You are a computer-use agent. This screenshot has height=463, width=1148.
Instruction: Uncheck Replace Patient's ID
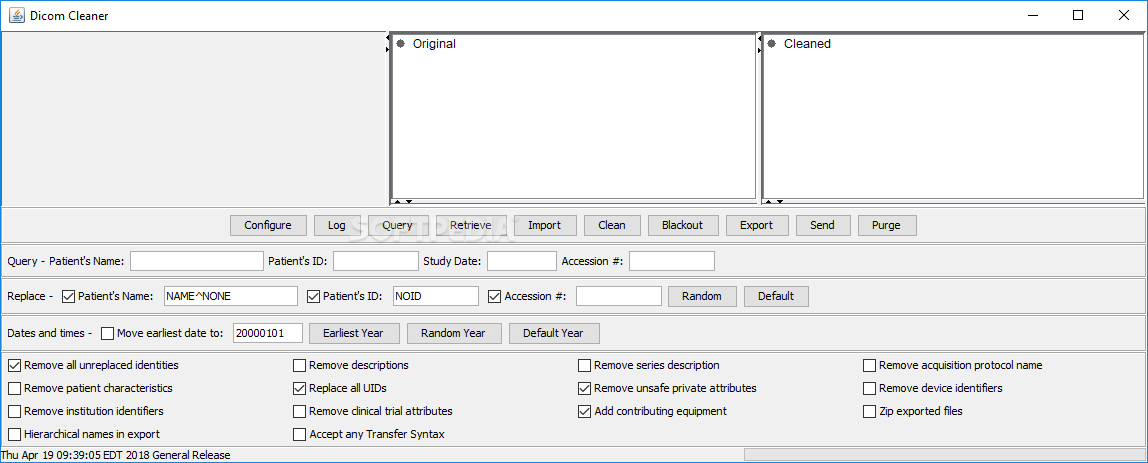click(x=313, y=296)
